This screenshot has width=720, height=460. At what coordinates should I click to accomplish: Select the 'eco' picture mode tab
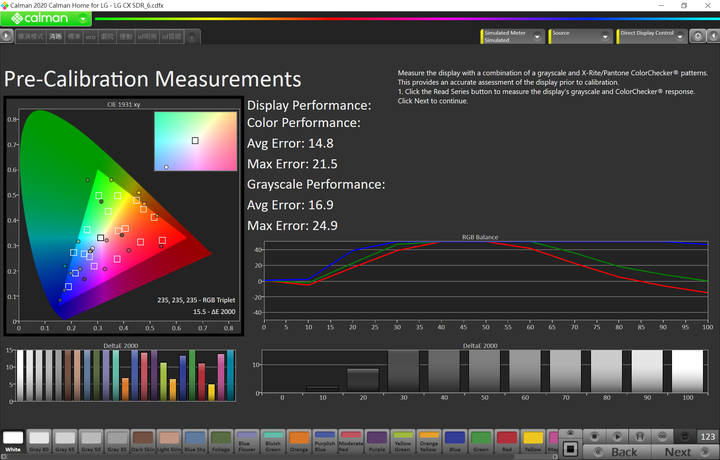(90, 37)
